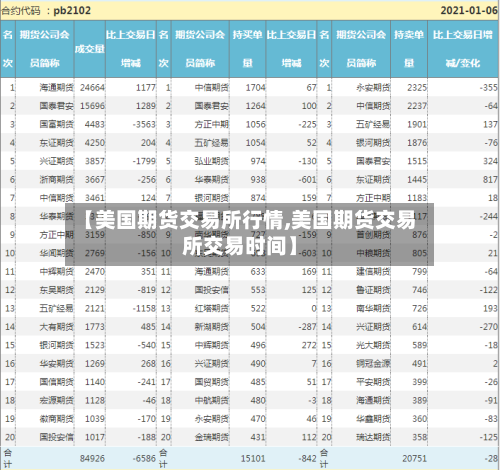Select 平安期货 company name
Viewport: 500px width, 470px height.
pyautogui.click(x=373, y=382)
